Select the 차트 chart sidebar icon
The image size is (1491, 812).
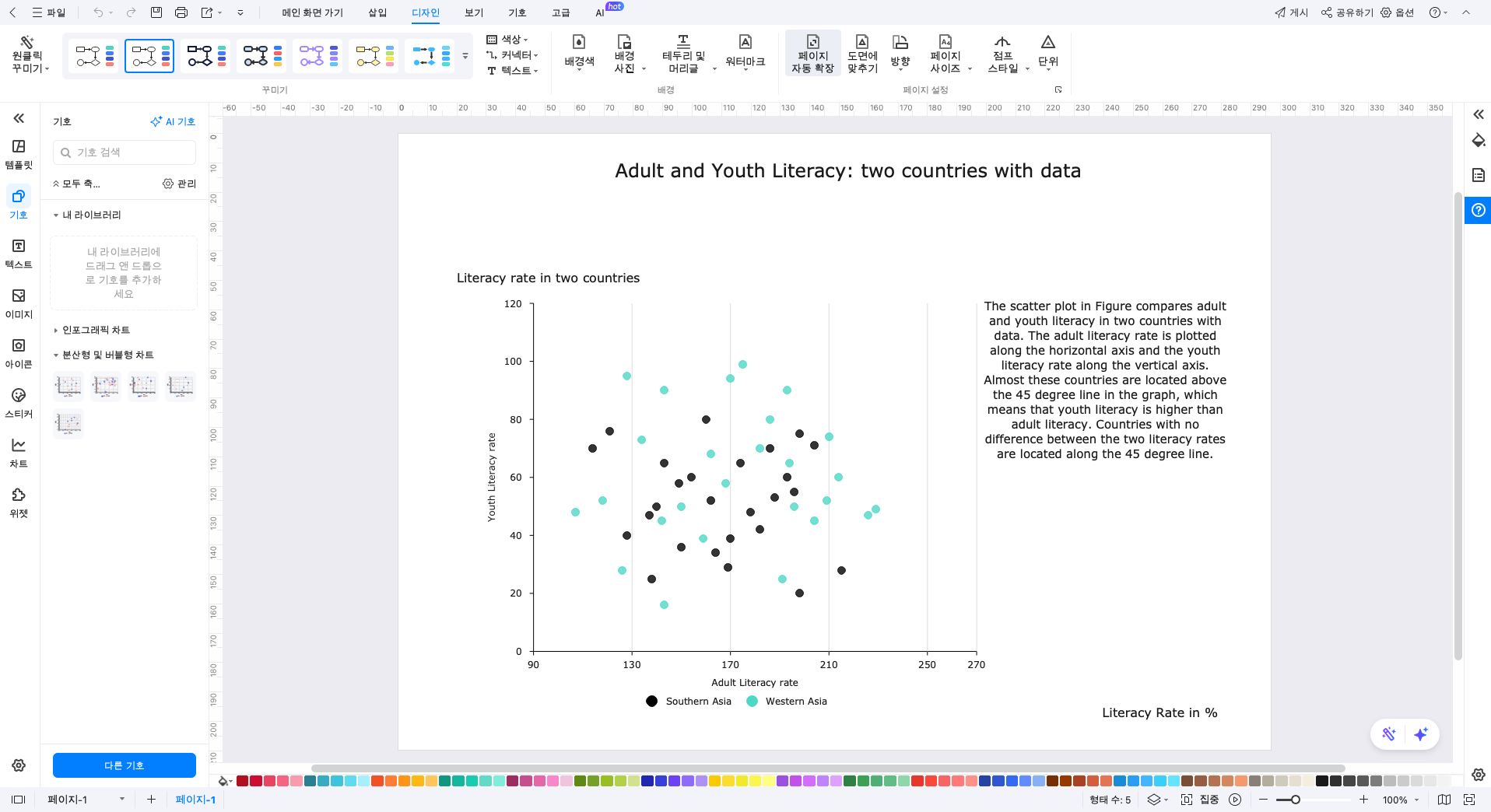19,453
